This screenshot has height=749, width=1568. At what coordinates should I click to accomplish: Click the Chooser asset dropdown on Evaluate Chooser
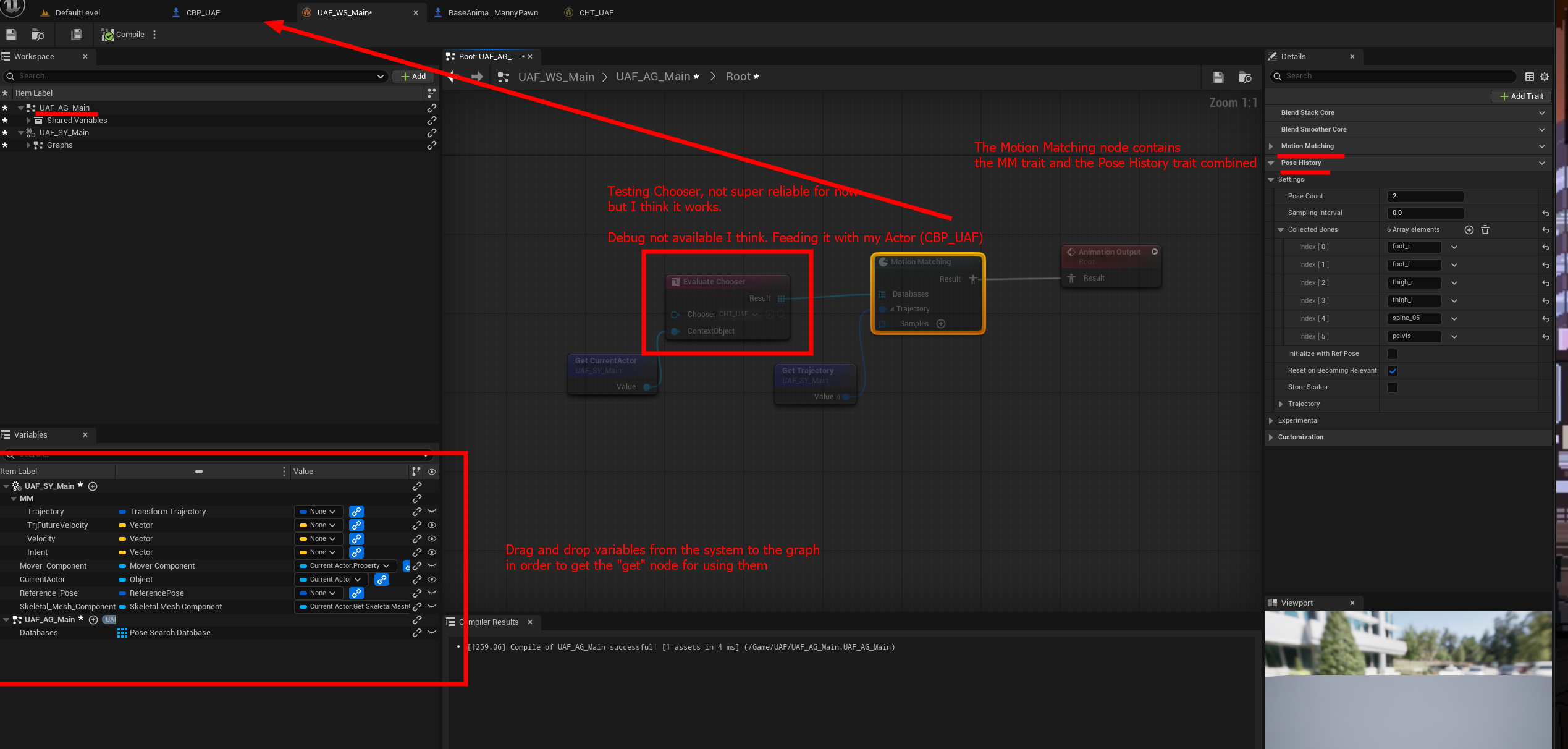click(x=739, y=315)
